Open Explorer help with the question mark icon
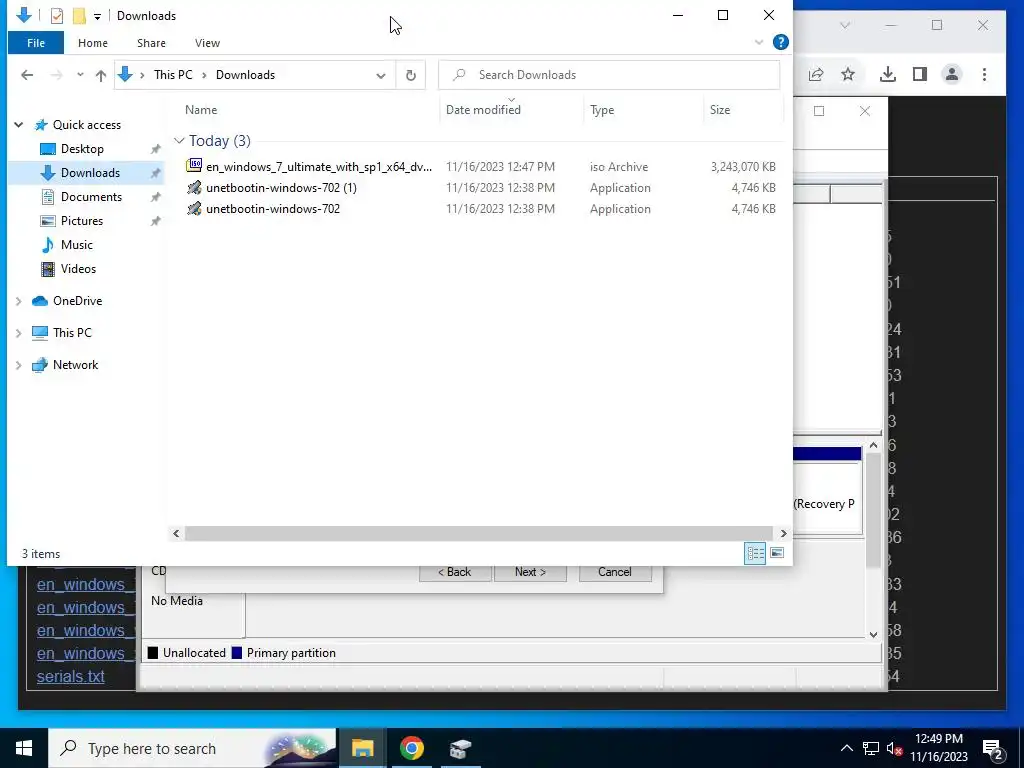The height and width of the screenshot is (768, 1024). pos(780,42)
